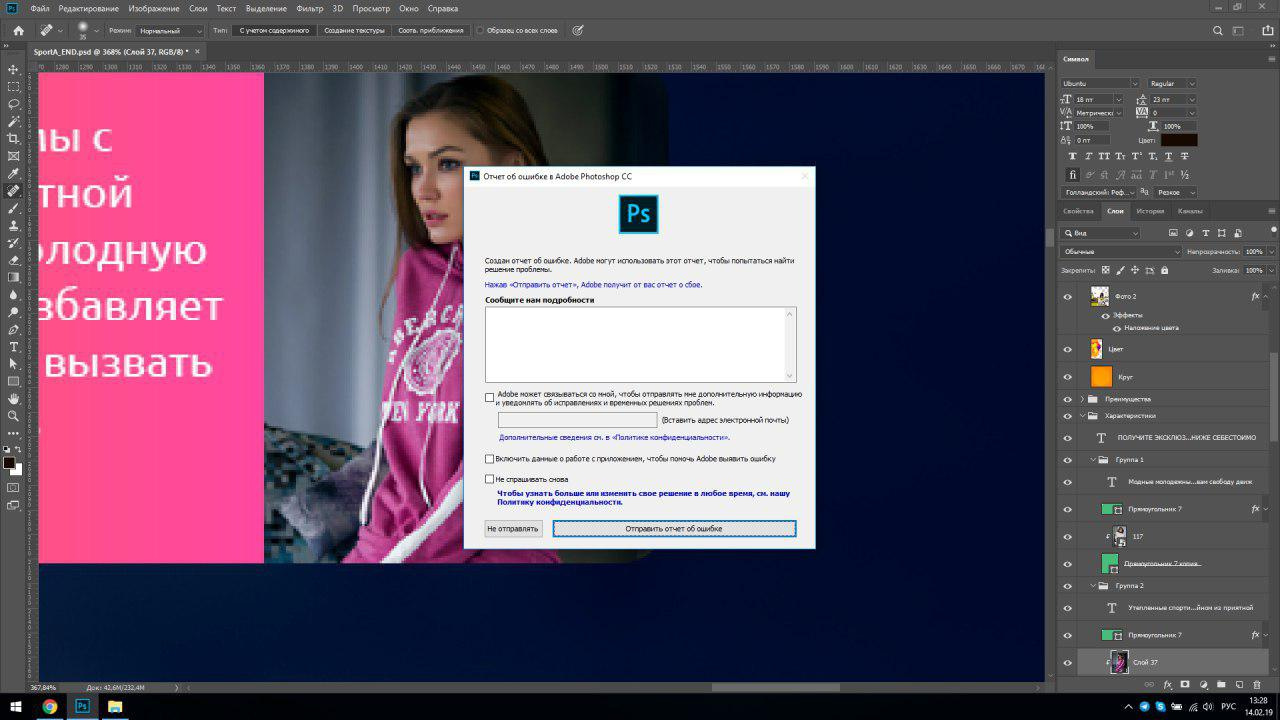1280x720 pixels.
Task: Click delete layer trash icon
Action: point(1256,685)
